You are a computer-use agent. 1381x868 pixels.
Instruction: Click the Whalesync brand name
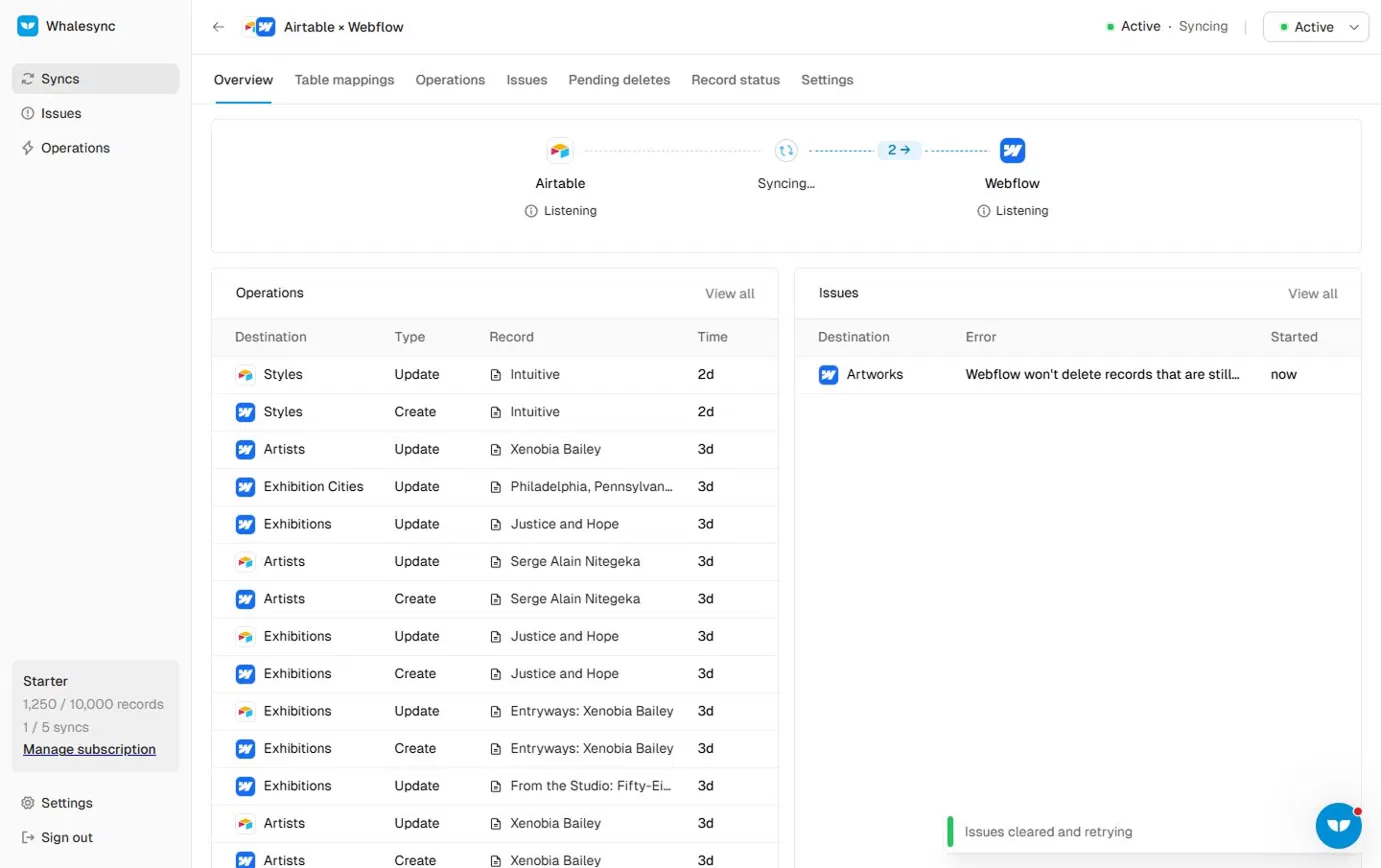coord(80,27)
